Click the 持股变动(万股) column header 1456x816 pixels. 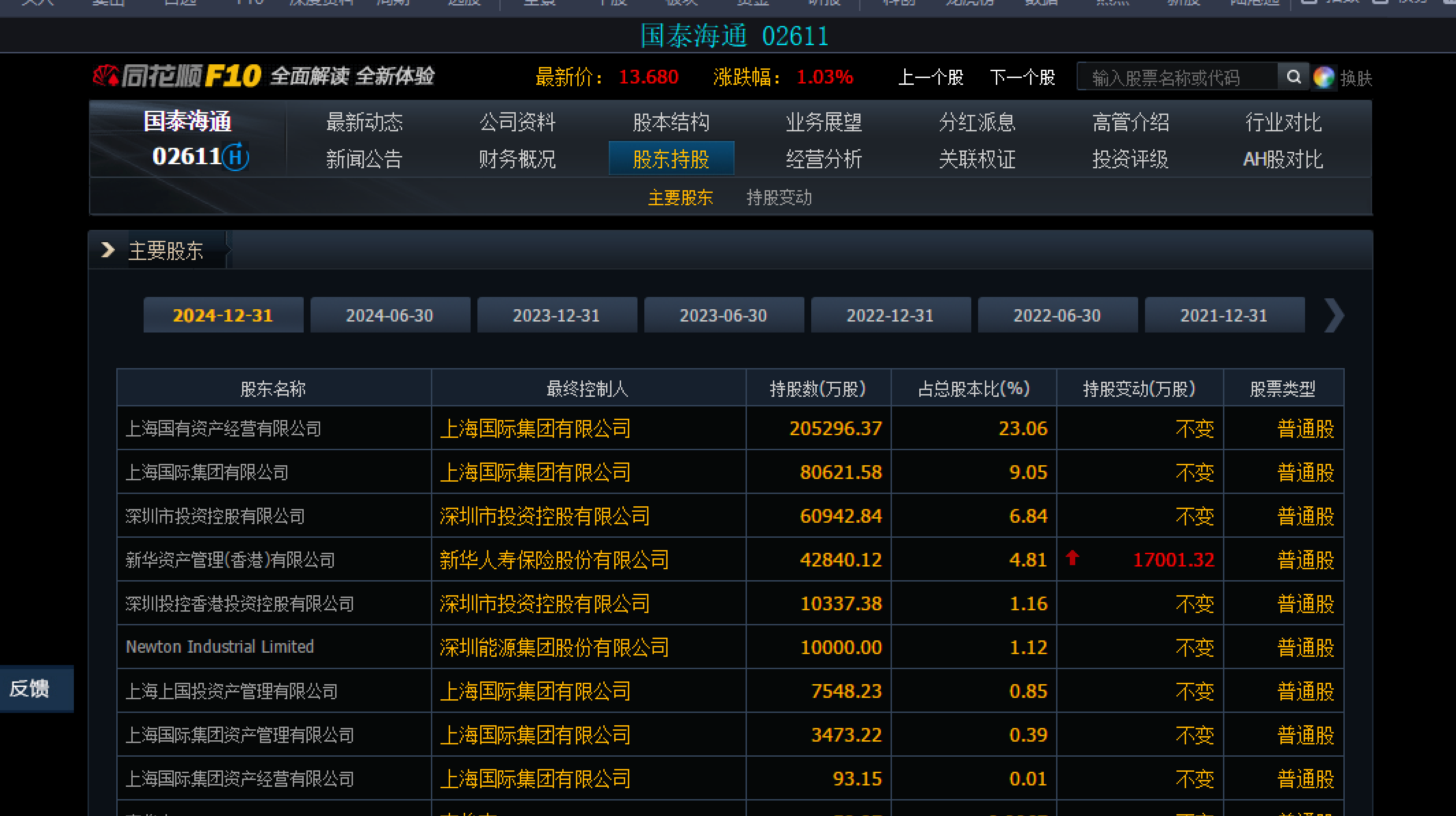tap(1140, 389)
